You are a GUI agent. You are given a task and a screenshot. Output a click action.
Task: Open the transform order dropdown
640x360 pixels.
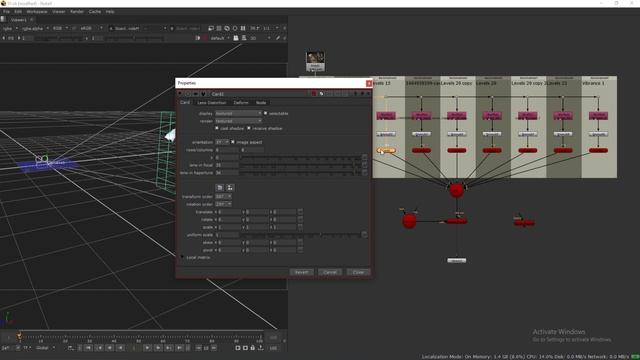[223, 197]
